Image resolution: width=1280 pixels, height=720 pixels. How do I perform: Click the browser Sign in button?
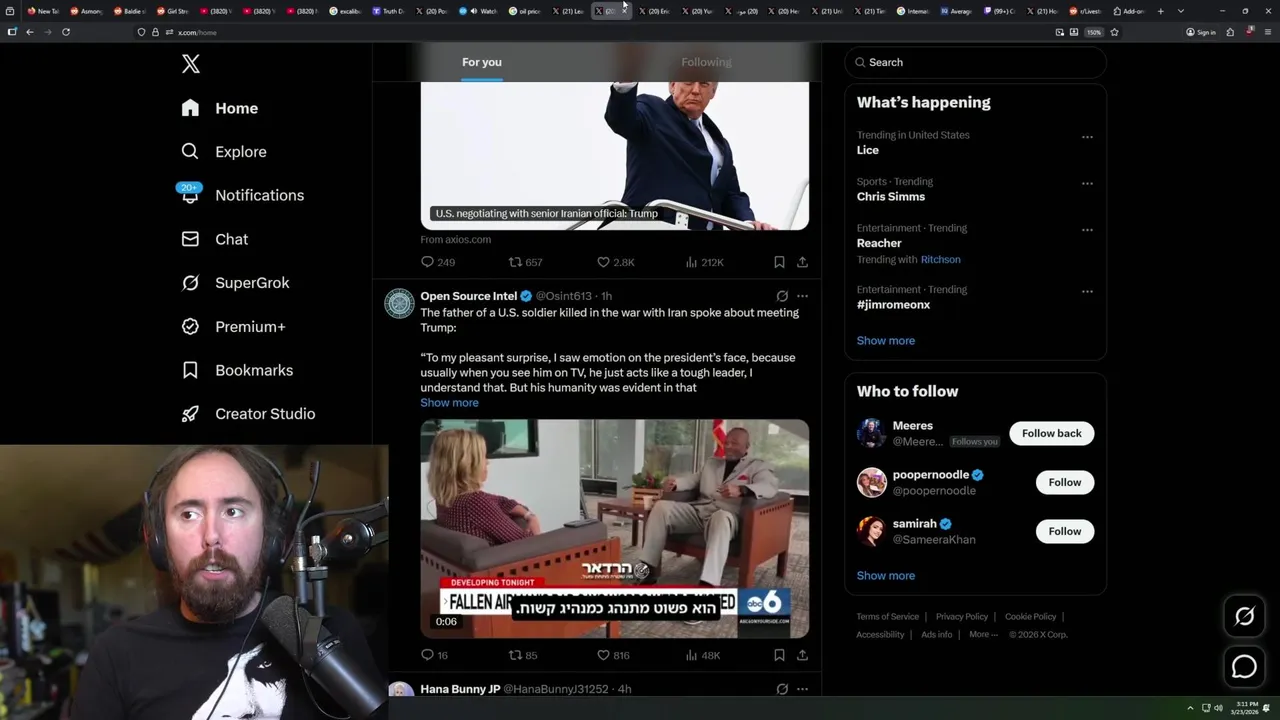(x=1201, y=32)
